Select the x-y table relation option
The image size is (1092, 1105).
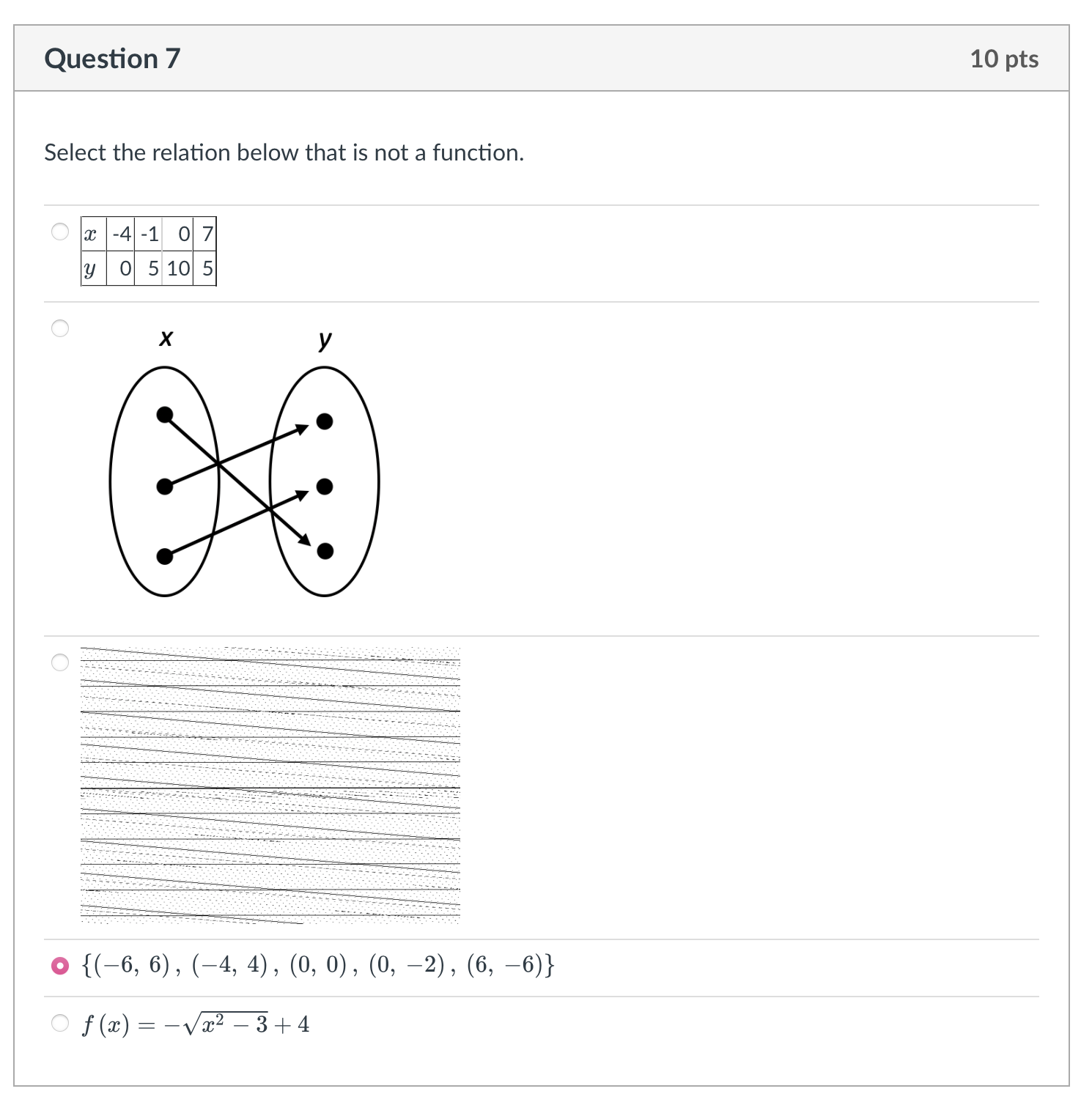pos(59,232)
